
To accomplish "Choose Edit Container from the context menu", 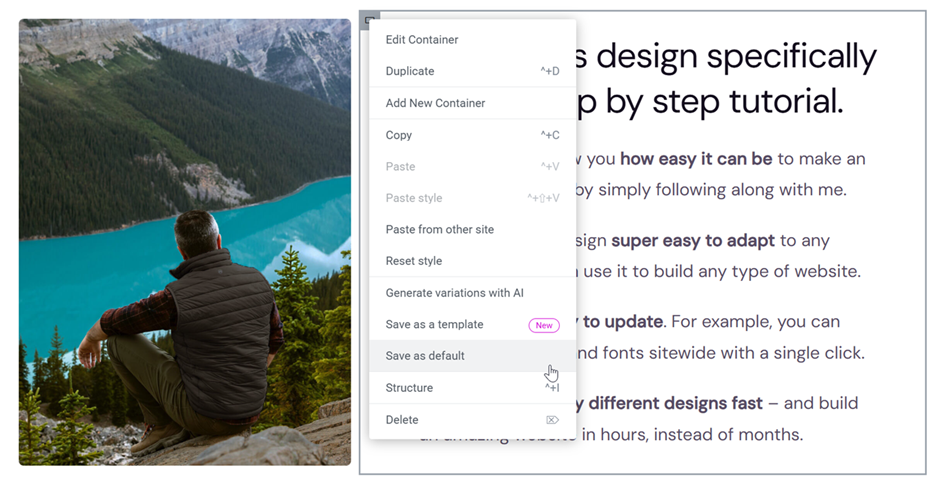I will pos(472,39).
